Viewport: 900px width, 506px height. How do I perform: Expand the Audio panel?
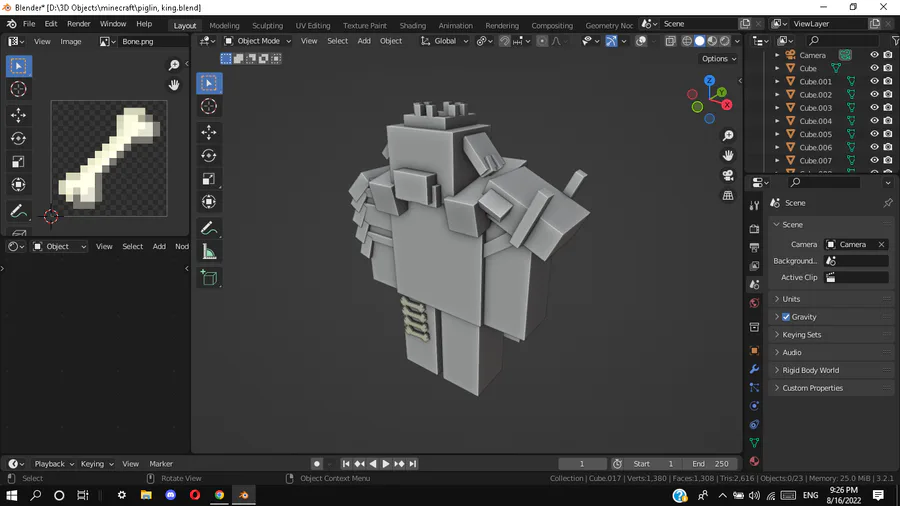click(x=831, y=352)
